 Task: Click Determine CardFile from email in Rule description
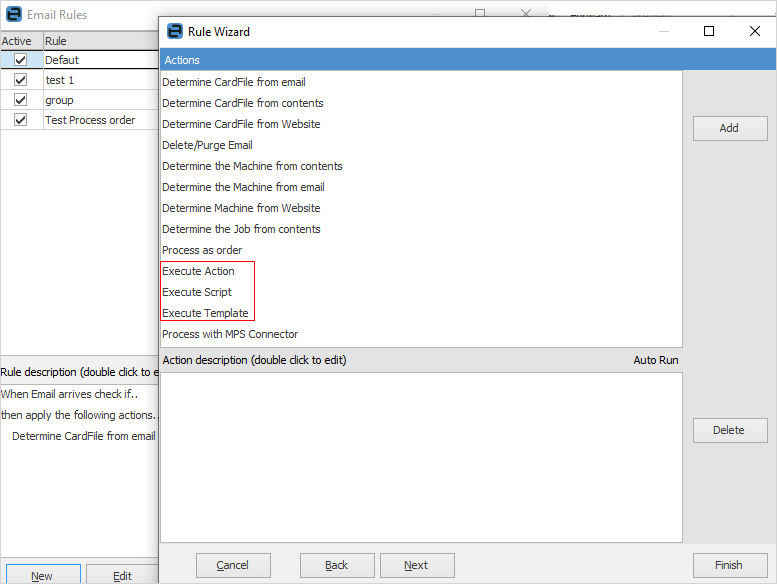(84, 436)
